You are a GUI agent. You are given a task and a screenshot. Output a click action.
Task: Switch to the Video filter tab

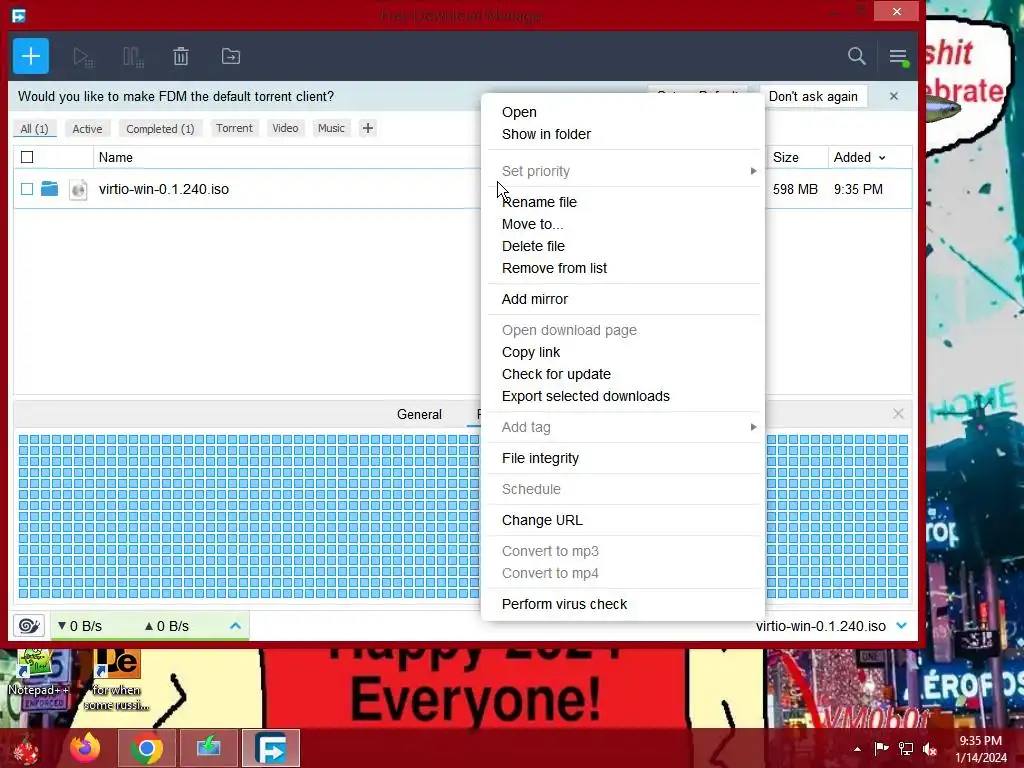(x=285, y=128)
